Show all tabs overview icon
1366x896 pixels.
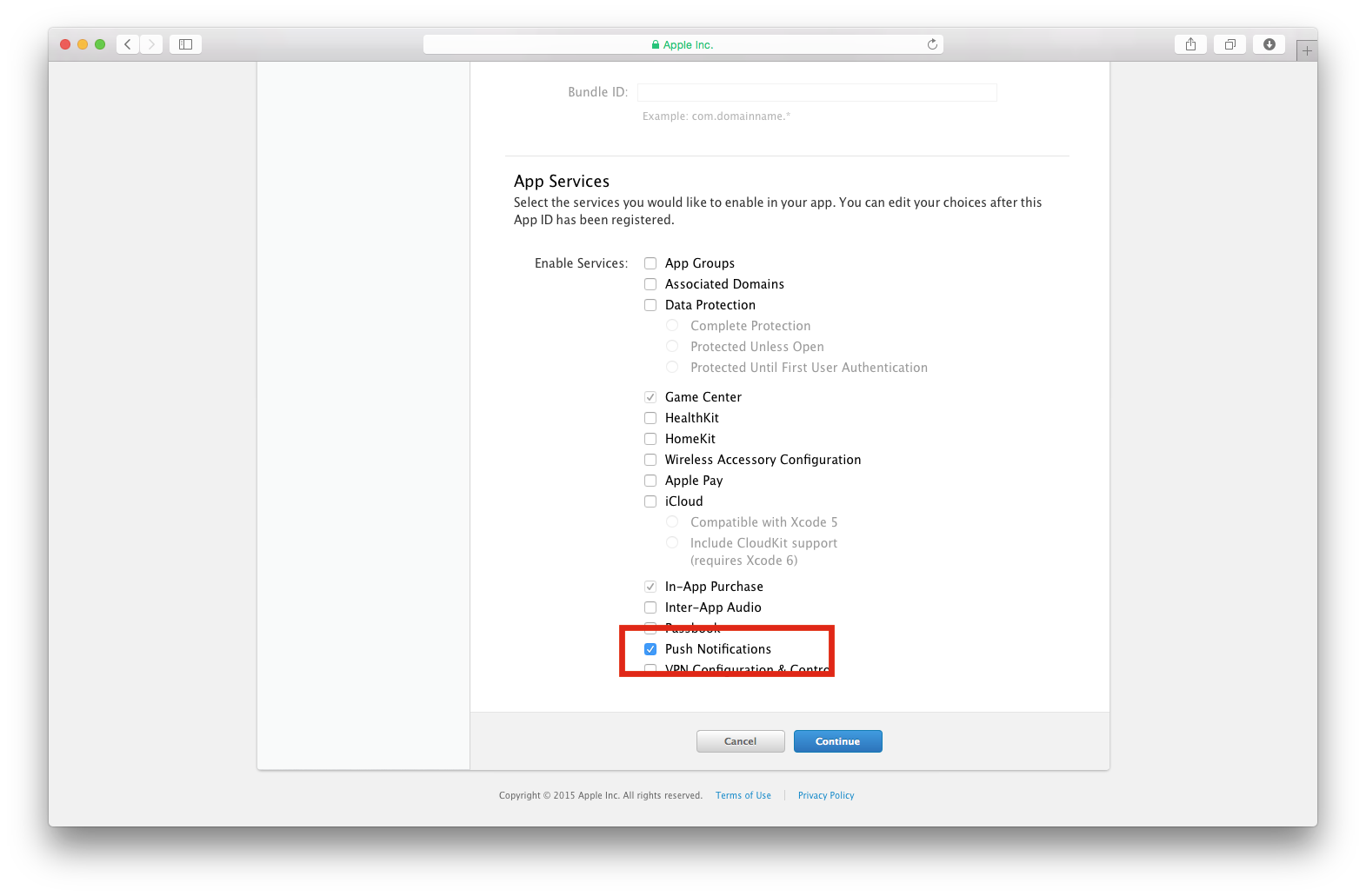pos(1229,44)
